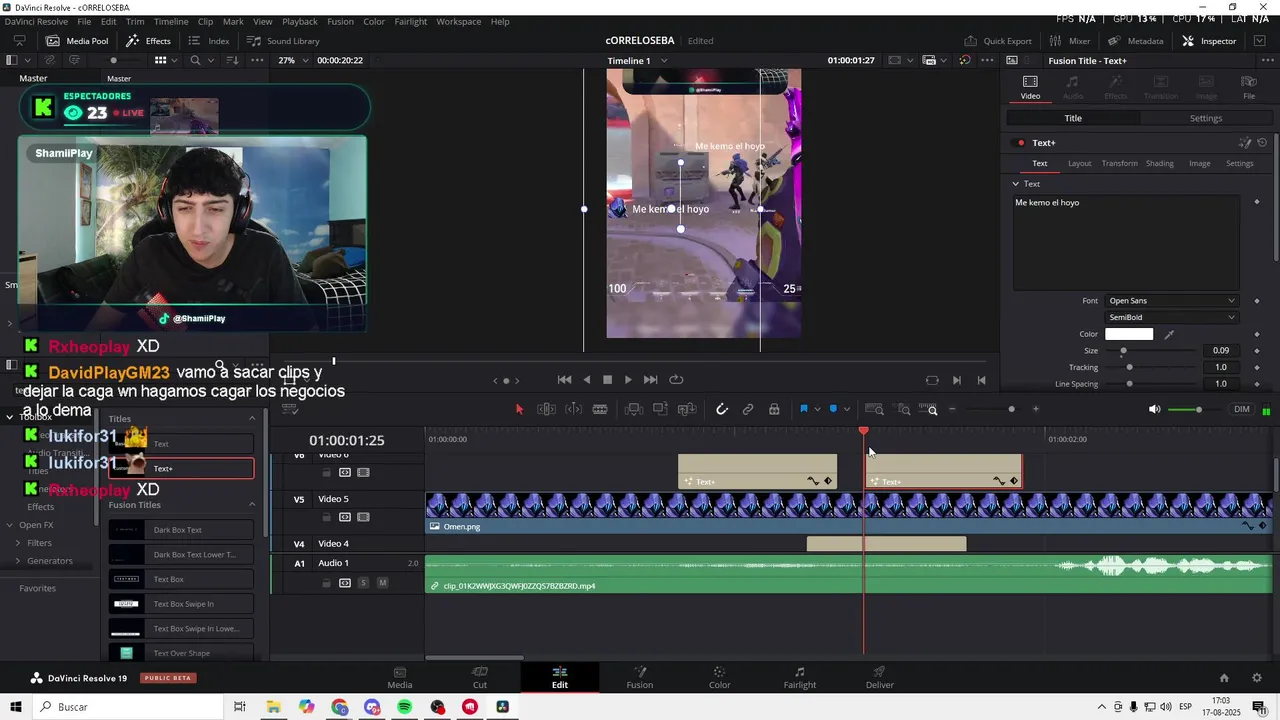Open the Workspace menu
This screenshot has height=720, width=1280.
pyautogui.click(x=459, y=21)
